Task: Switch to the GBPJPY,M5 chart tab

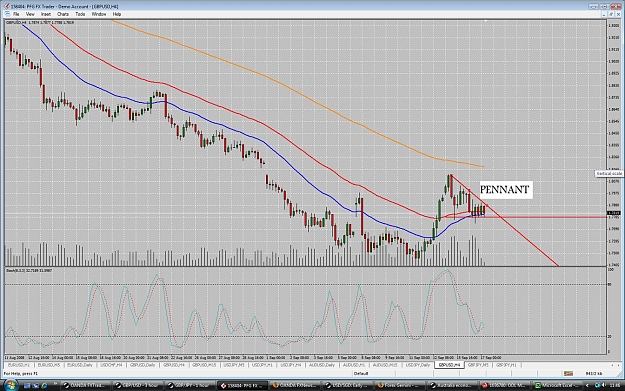Action: pyautogui.click(x=478, y=365)
